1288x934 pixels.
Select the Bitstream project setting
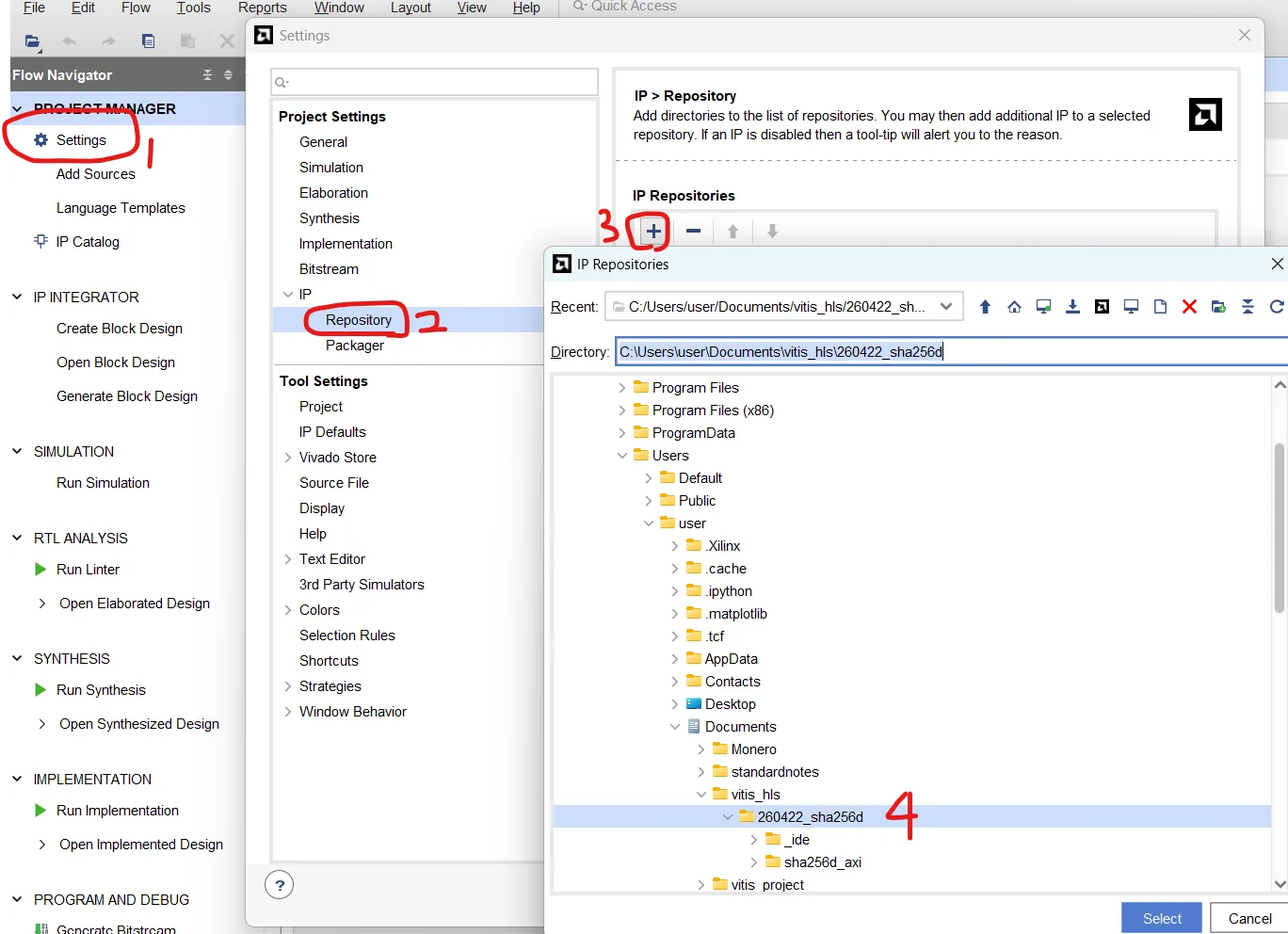click(x=329, y=269)
